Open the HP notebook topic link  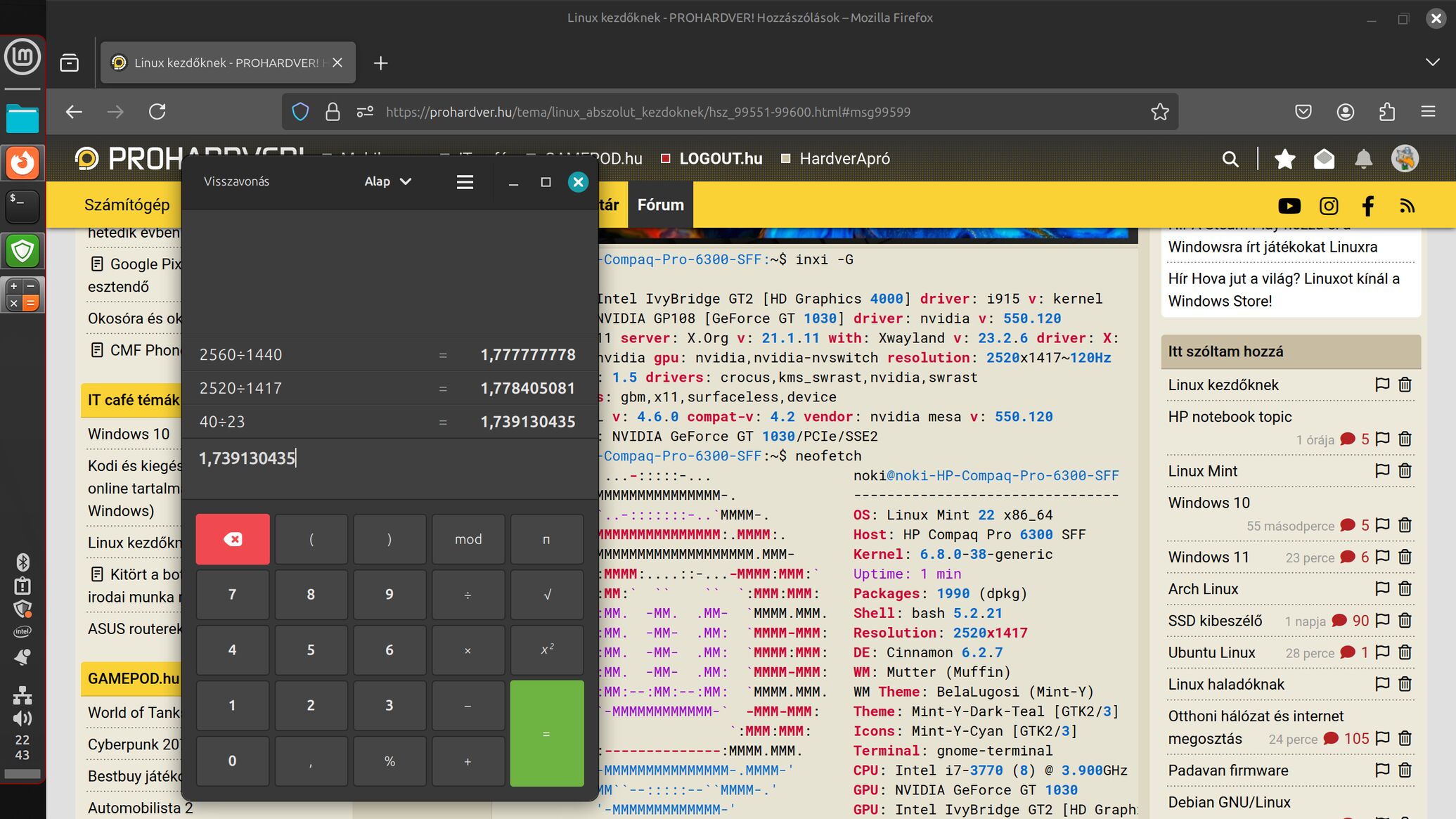click(1230, 417)
